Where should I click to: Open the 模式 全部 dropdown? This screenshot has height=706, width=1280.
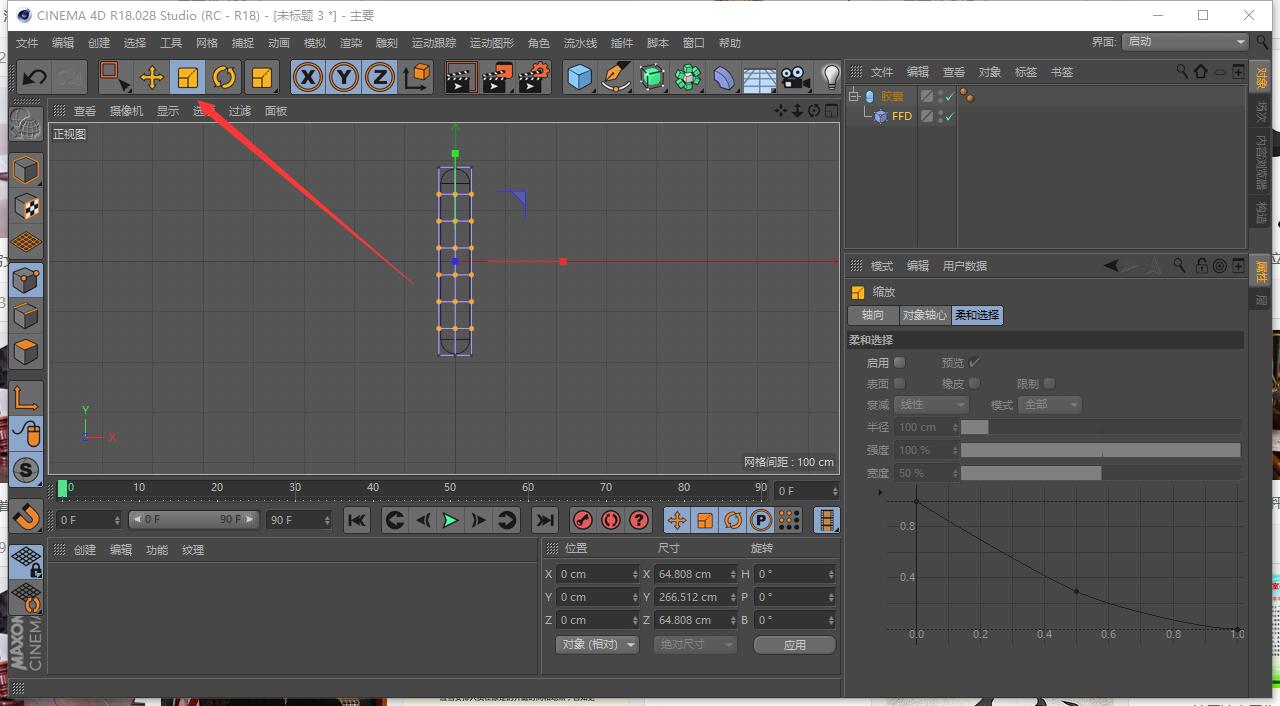pos(1051,405)
